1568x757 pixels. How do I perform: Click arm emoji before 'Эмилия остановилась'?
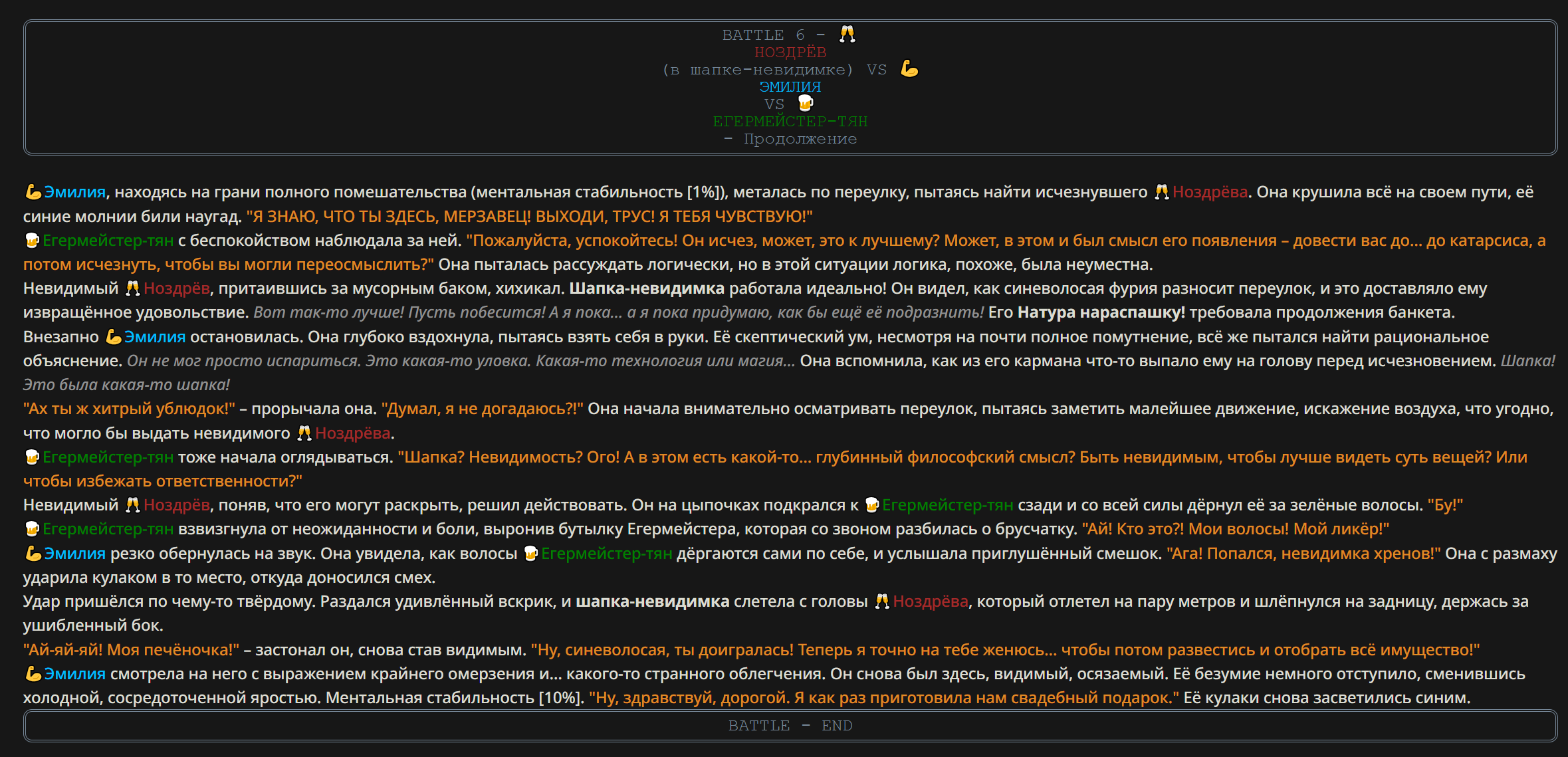coord(114,337)
